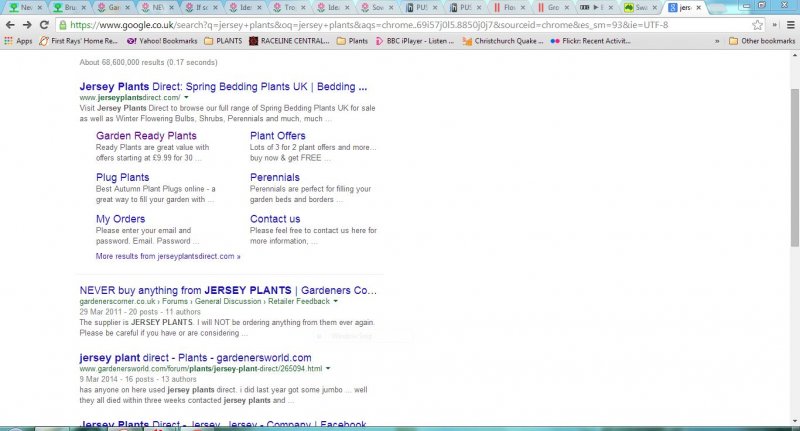
Task: Open dropdown arrow beside www.jerseyplantsdirect.com URL
Action: [x=187, y=98]
